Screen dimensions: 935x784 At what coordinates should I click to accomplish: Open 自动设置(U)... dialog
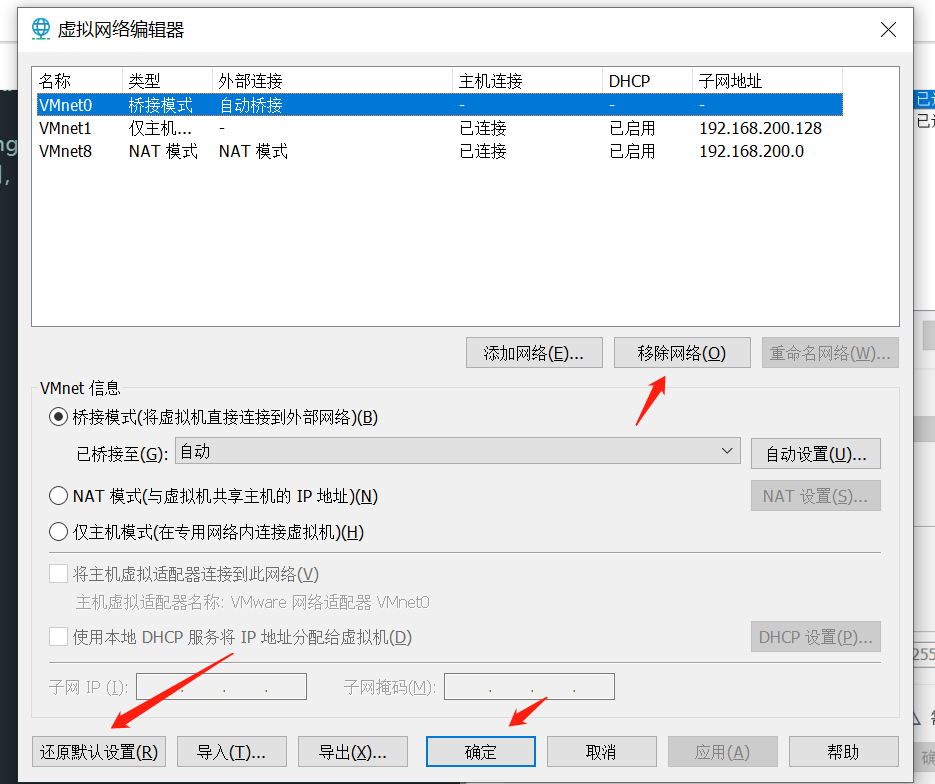pyautogui.click(x=815, y=454)
